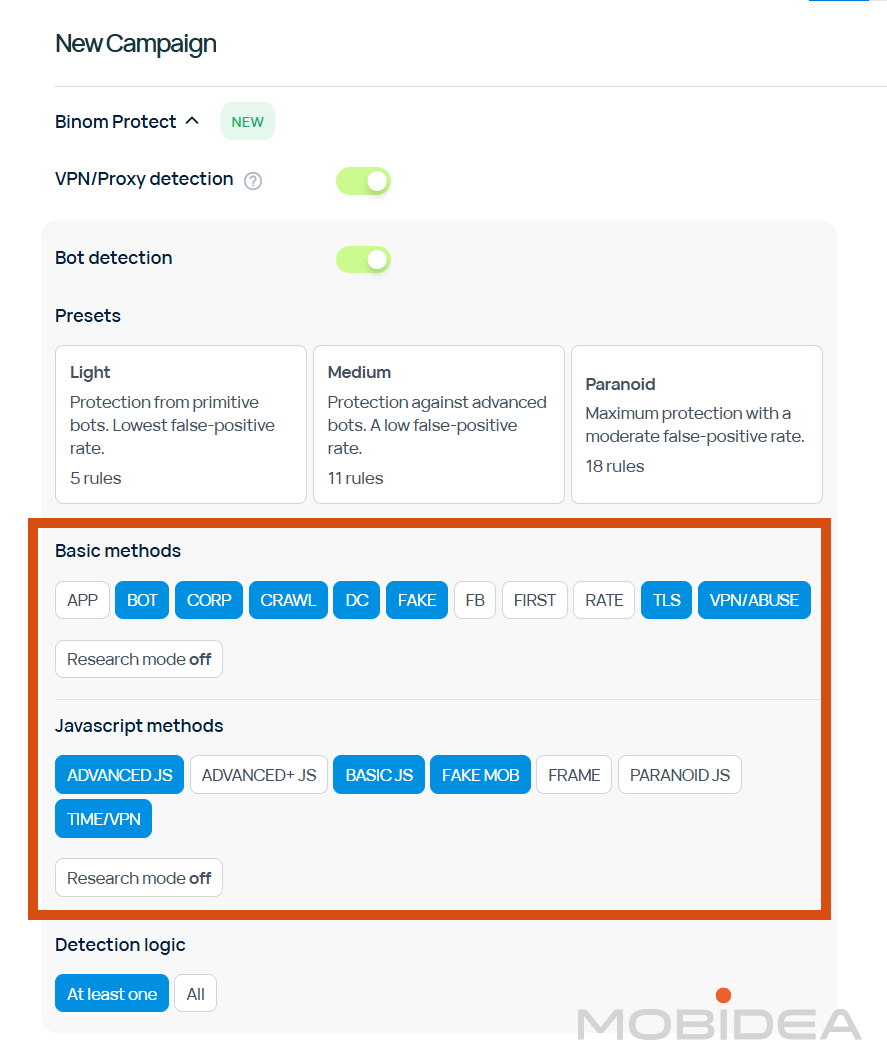
Task: Select At least one detection logic
Action: 112,994
